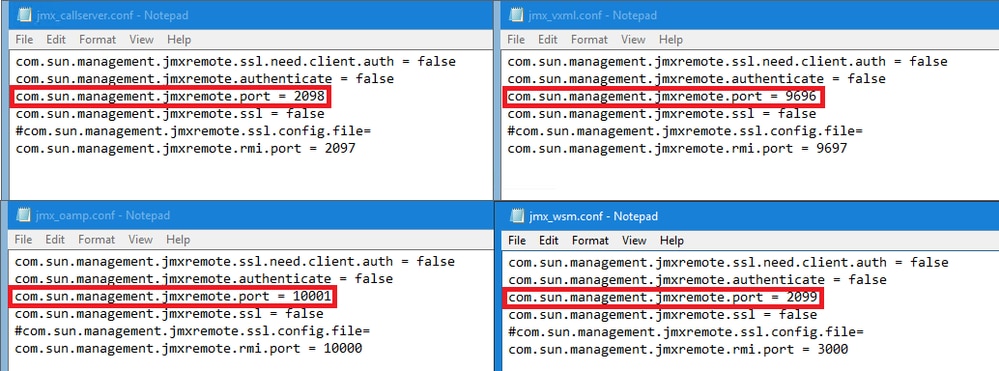Place cursor on port = 9696 line

pos(663,97)
